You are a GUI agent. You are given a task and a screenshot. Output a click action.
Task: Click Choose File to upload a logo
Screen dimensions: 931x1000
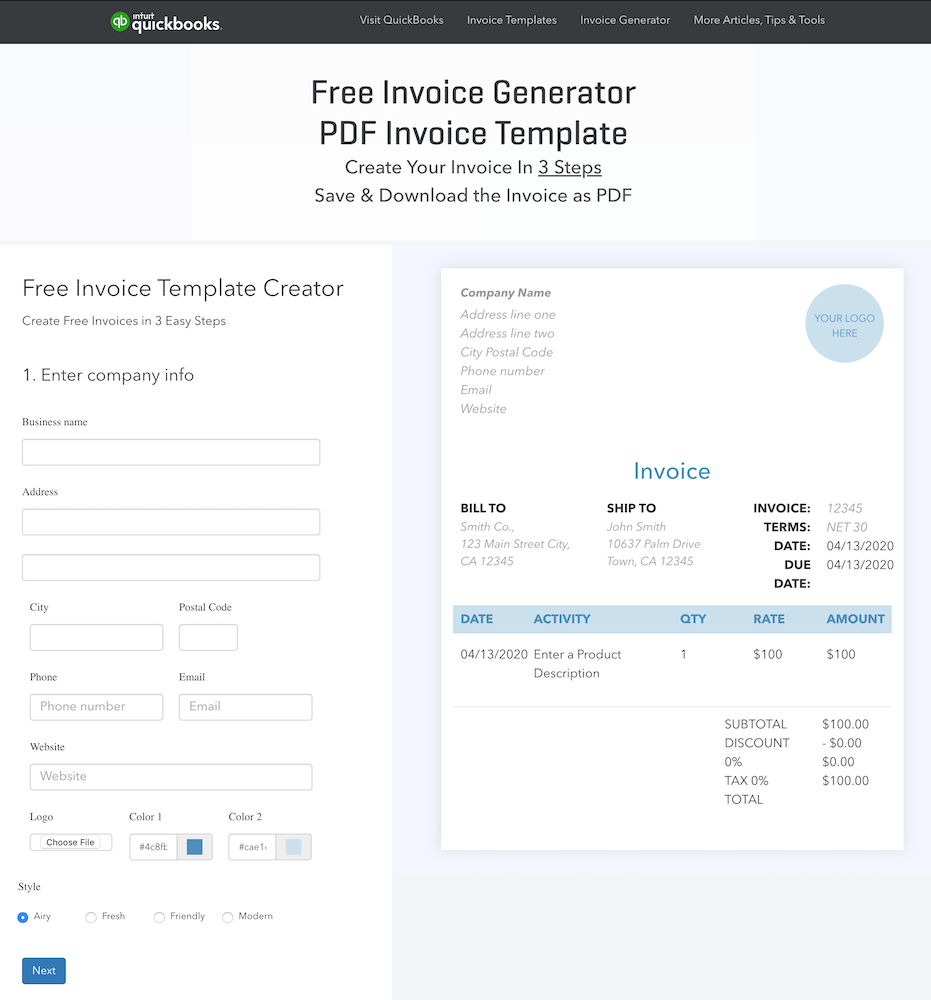[x=70, y=841]
